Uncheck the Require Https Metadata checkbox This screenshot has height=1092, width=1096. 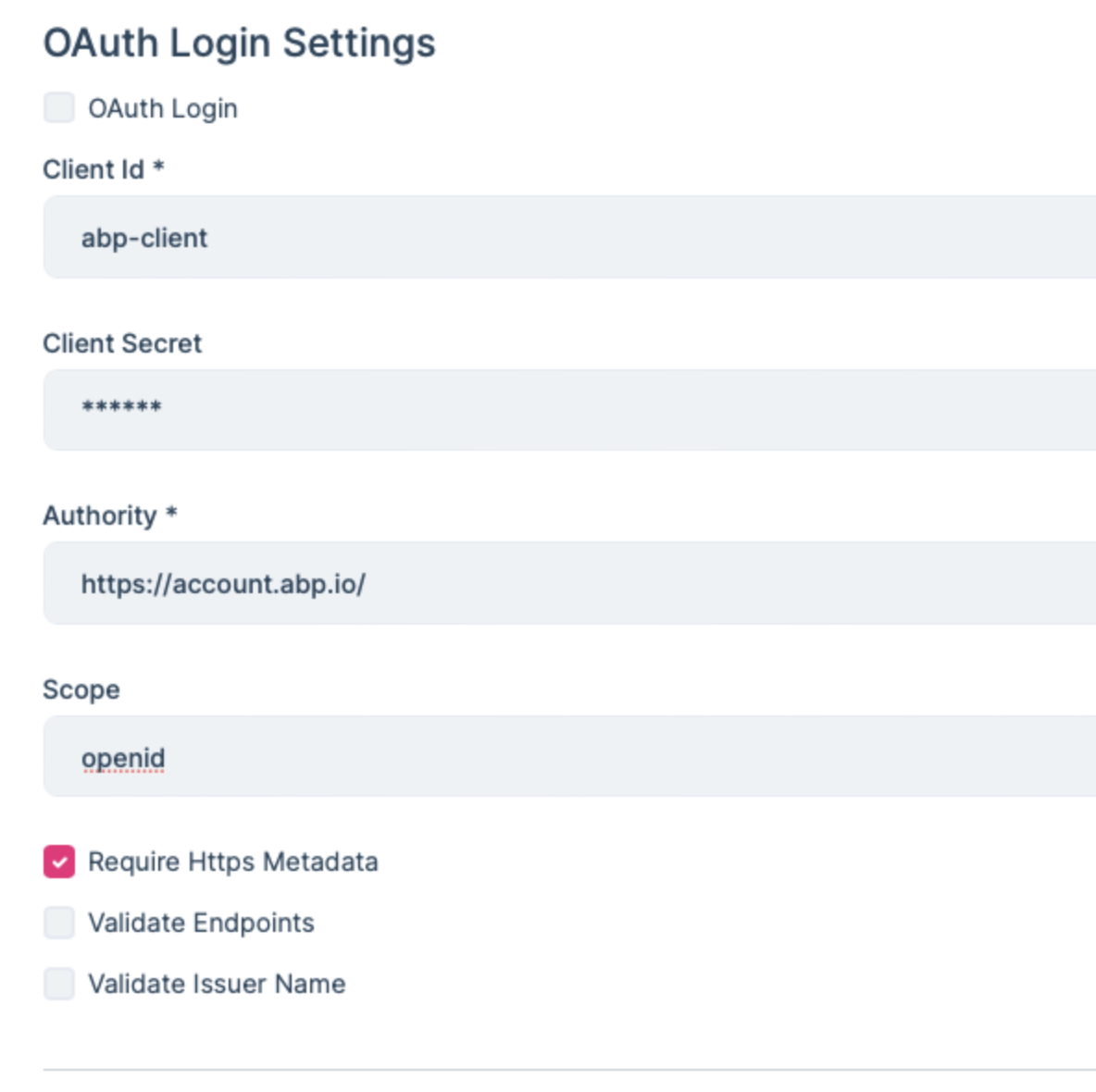[59, 862]
